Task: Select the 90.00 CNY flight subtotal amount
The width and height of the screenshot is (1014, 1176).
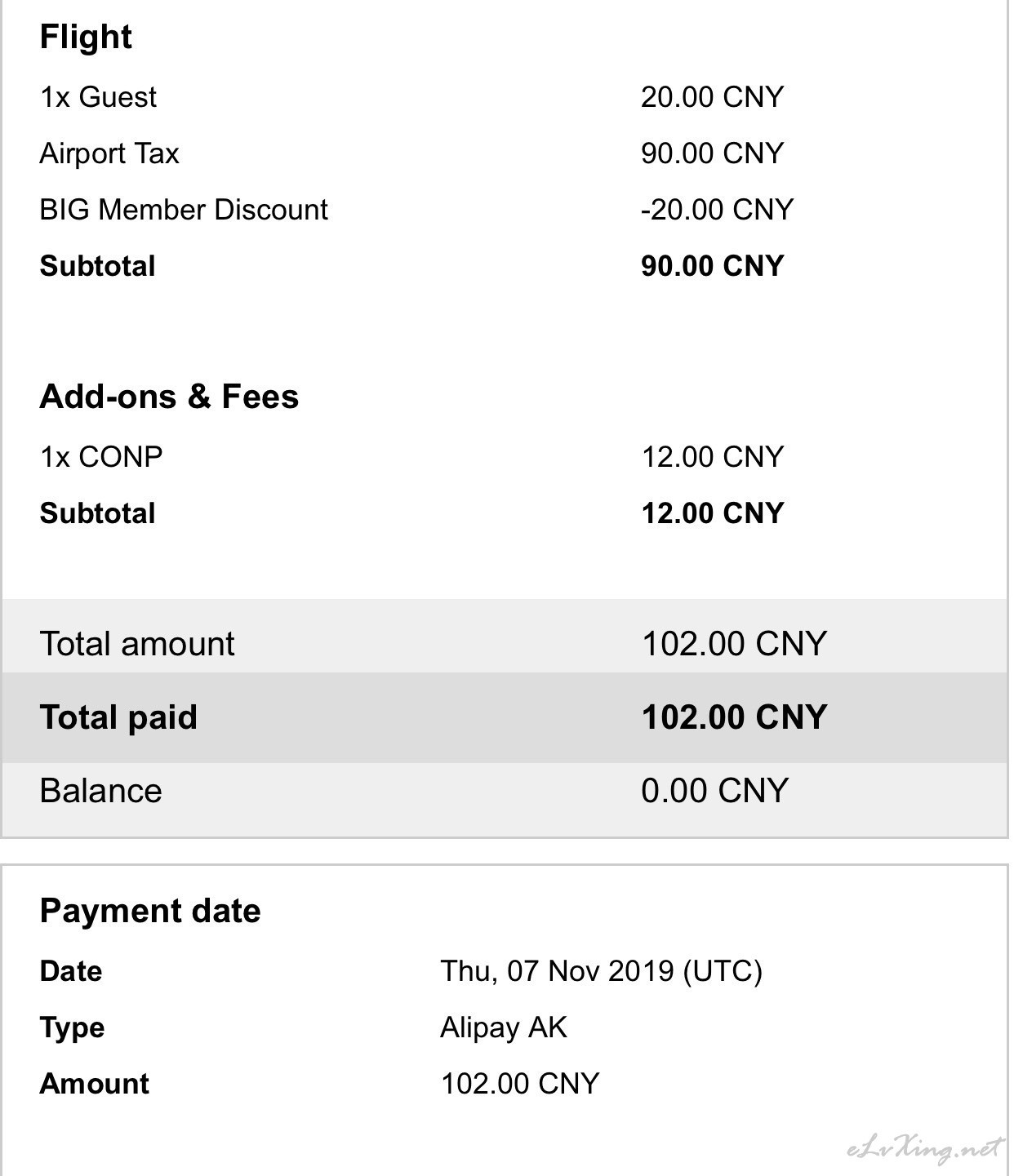Action: point(712,266)
